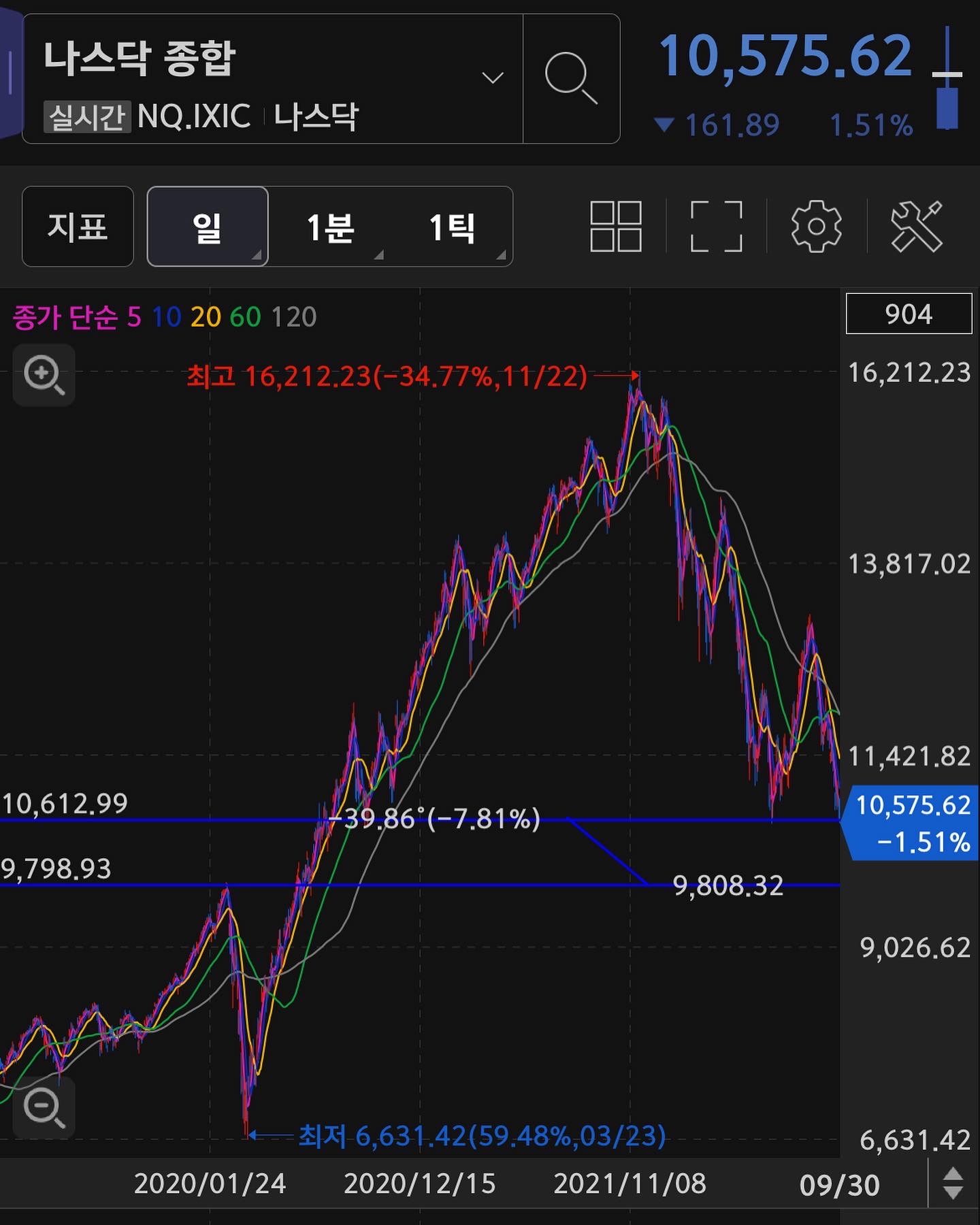
Task: Click the 13,817.02 price axis label
Action: pos(909,564)
